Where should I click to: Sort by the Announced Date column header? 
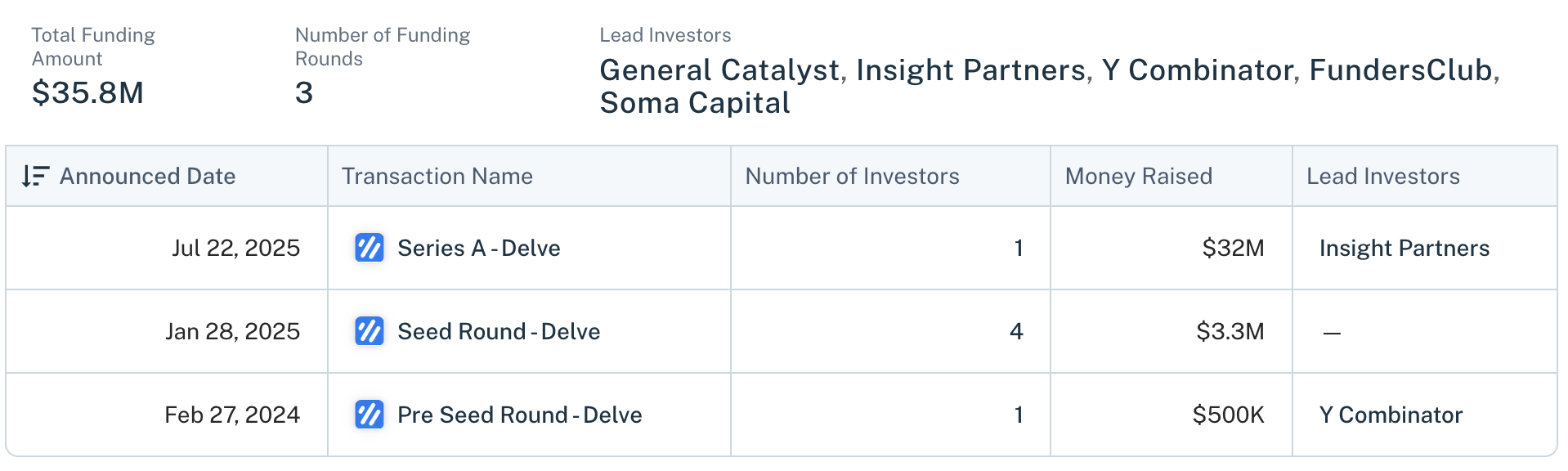click(147, 176)
